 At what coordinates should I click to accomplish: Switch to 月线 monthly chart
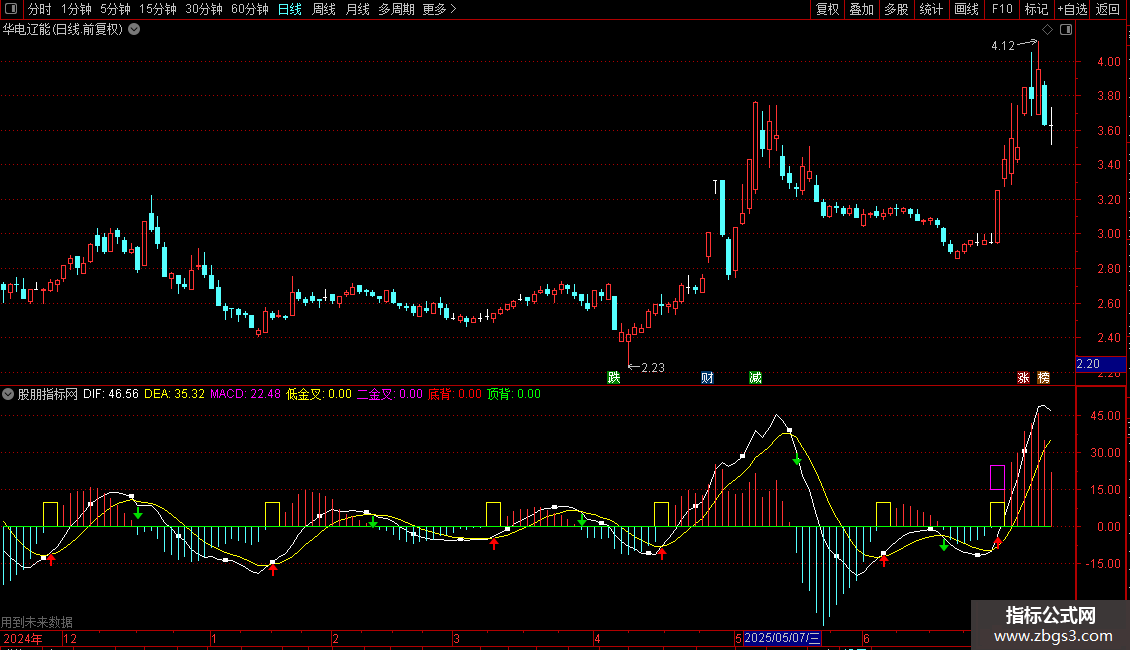(x=357, y=9)
